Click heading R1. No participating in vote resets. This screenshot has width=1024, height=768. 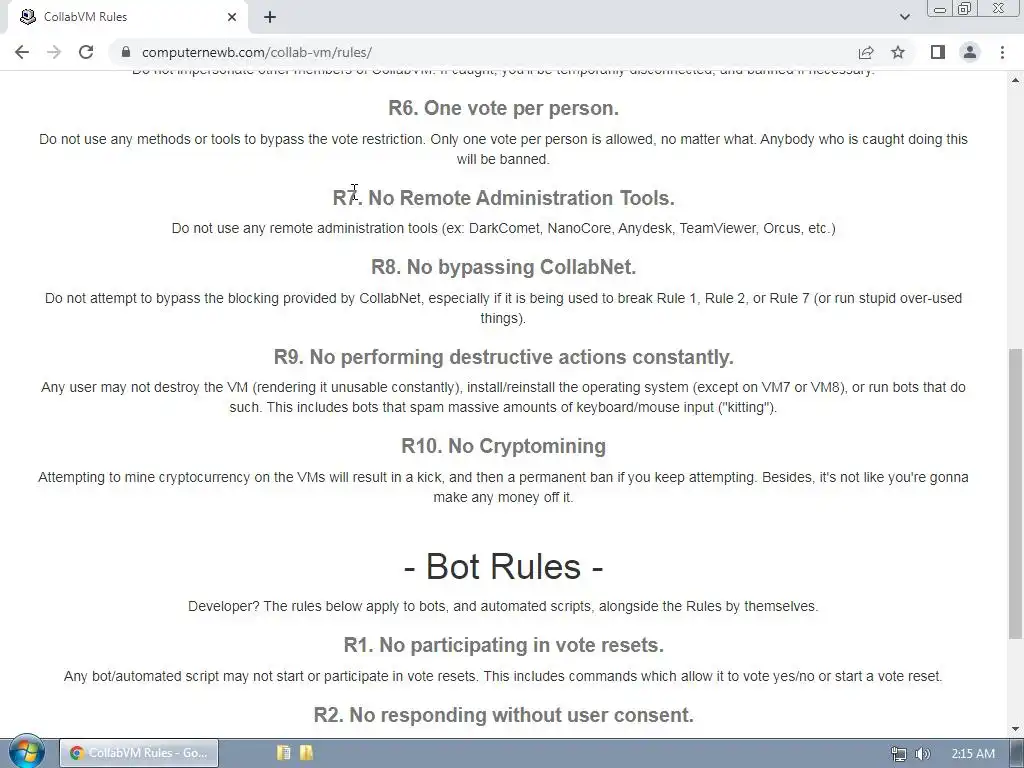coord(504,645)
